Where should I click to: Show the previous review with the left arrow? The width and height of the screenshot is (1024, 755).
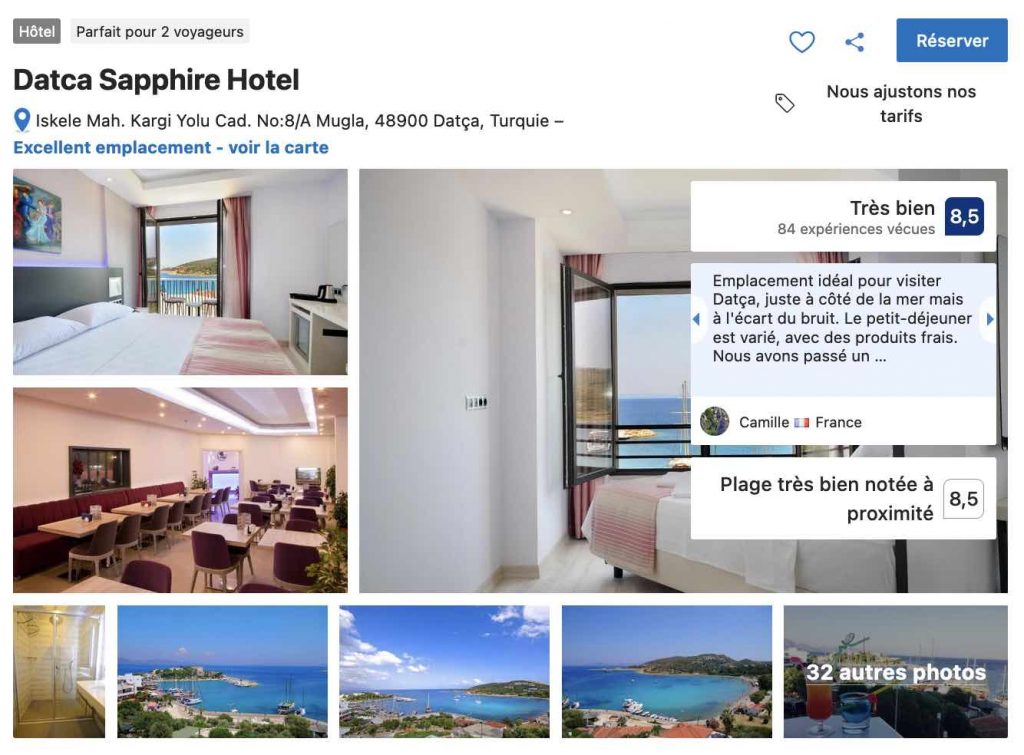point(696,319)
